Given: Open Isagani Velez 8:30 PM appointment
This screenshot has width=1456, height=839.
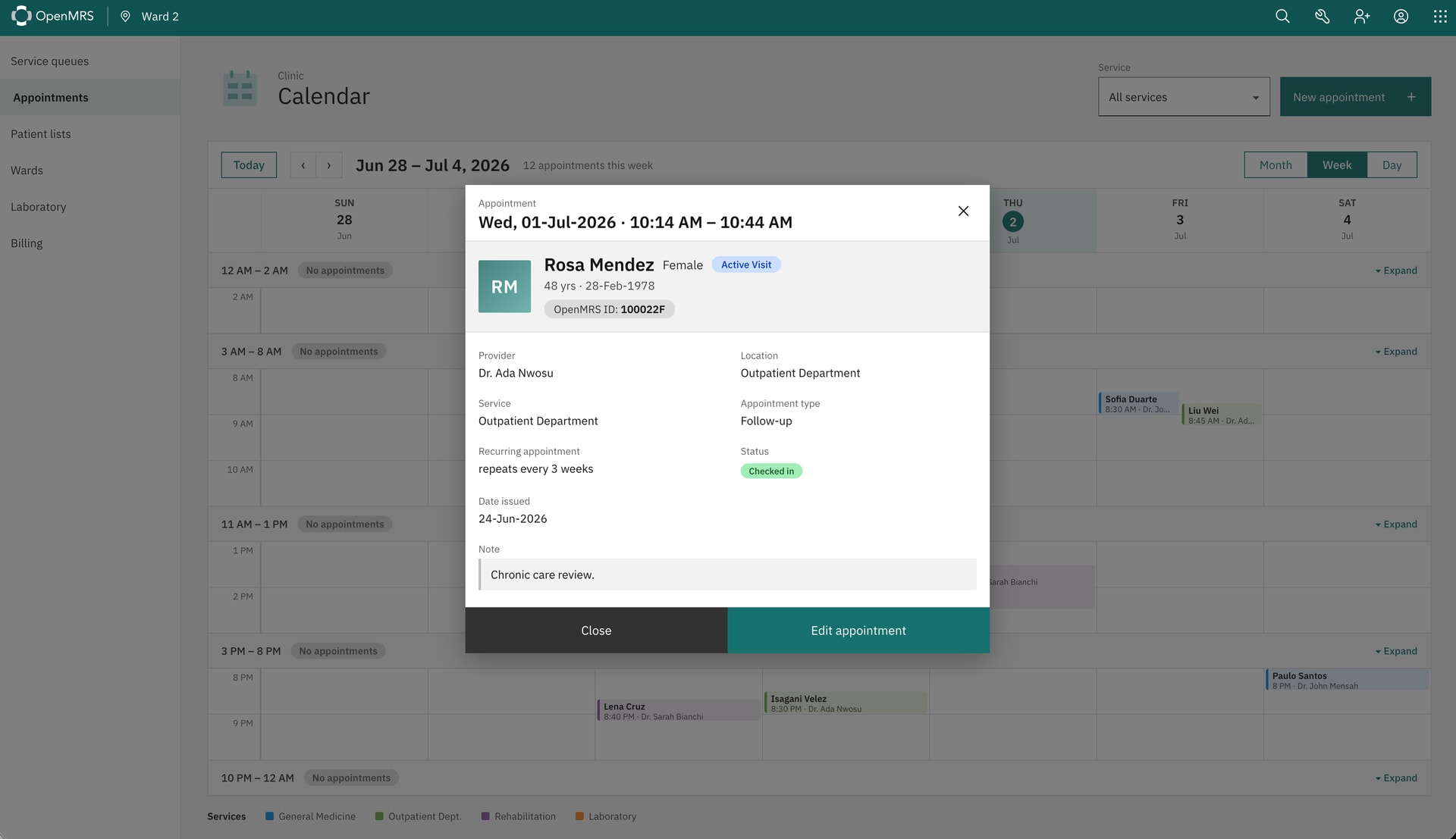Looking at the screenshot, I should (x=845, y=703).
